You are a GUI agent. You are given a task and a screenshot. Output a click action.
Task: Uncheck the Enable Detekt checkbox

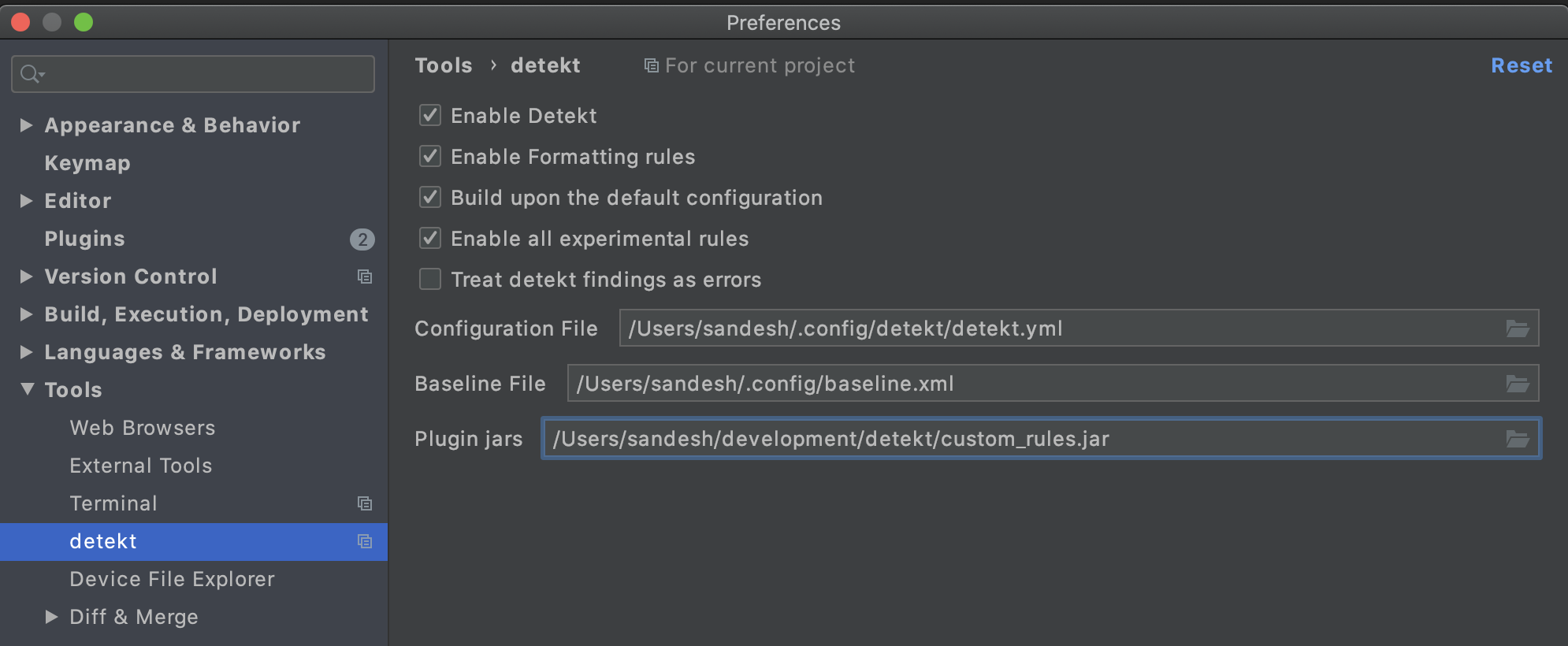coord(430,116)
